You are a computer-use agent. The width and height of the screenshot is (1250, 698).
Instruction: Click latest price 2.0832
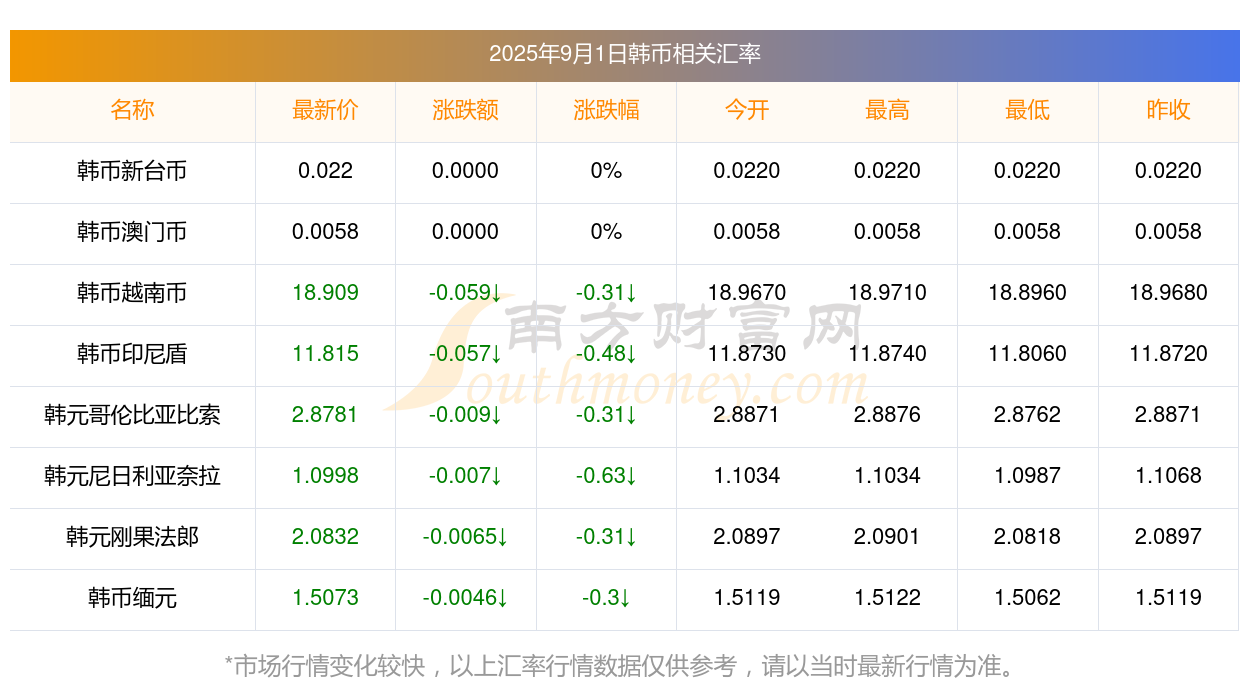point(325,537)
